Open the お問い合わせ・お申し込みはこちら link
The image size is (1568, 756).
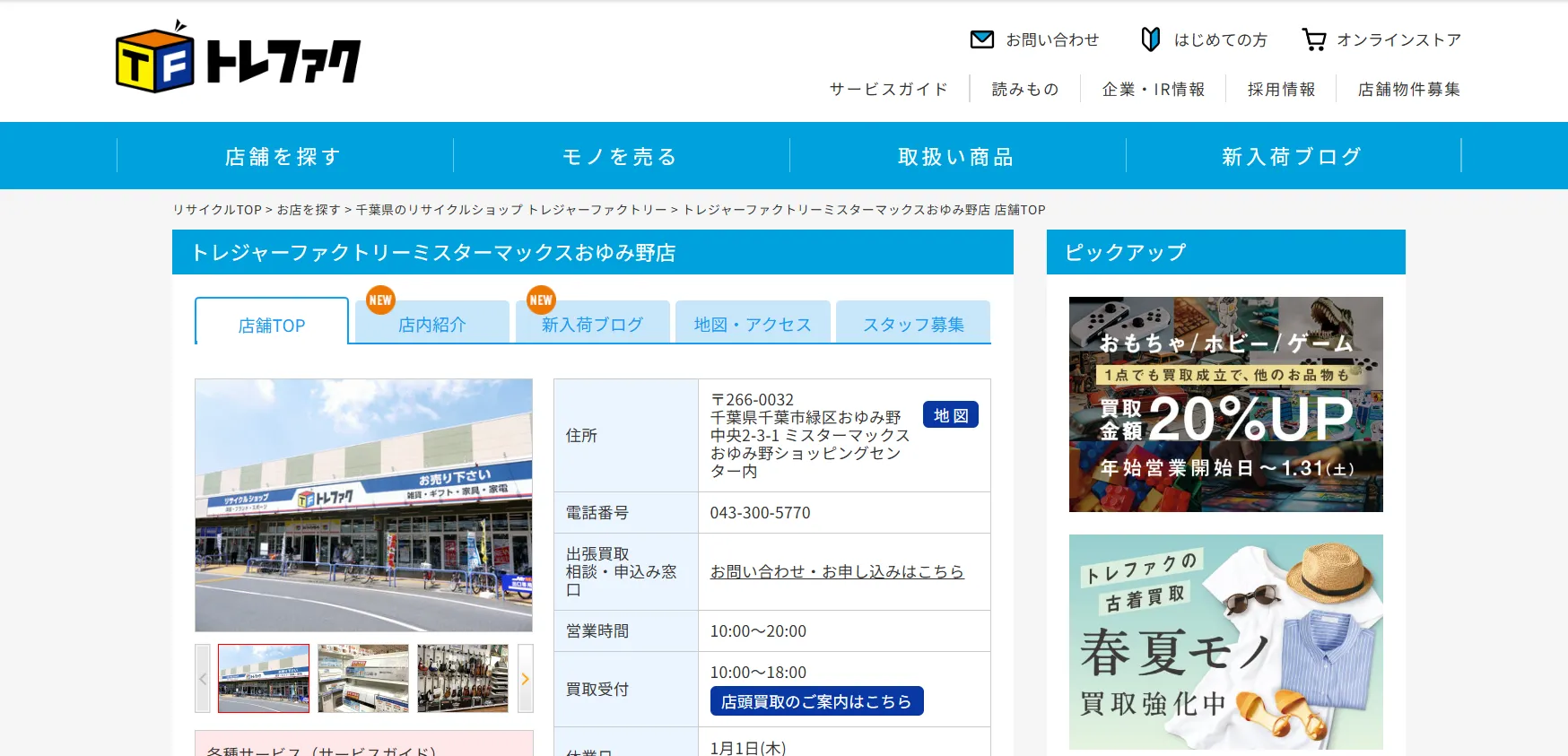point(837,571)
